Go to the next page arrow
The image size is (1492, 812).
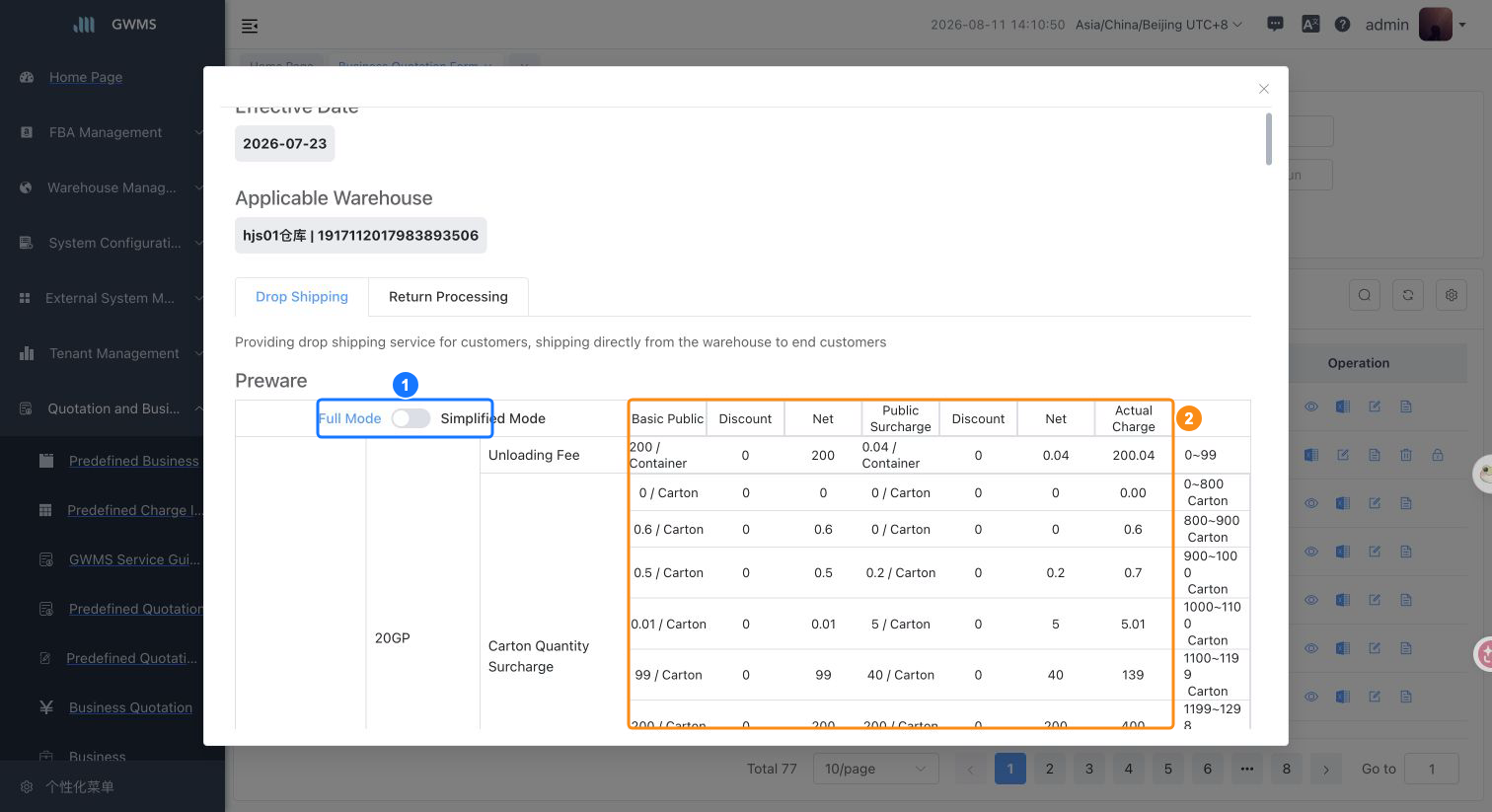coord(1326,769)
